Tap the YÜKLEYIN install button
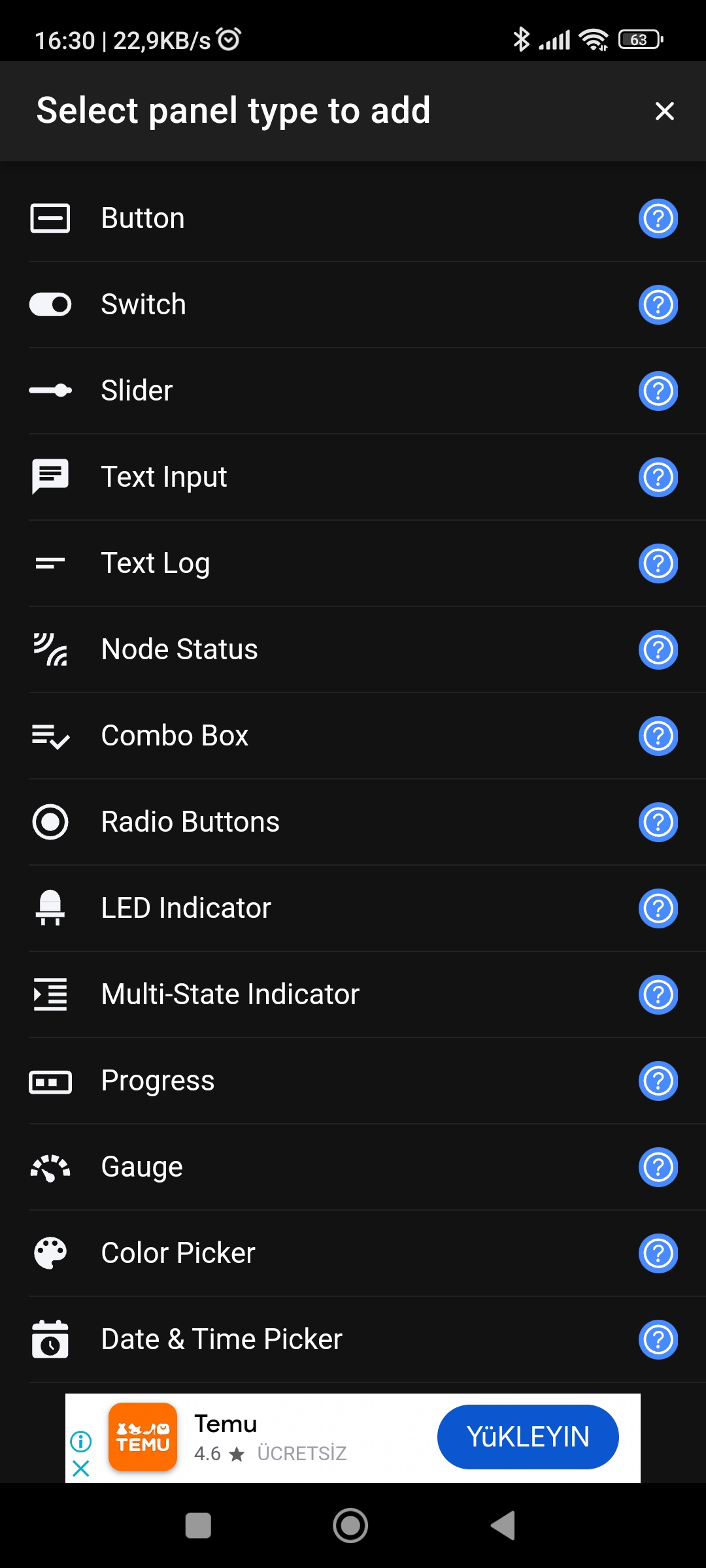This screenshot has height=1568, width=706. tap(528, 1437)
